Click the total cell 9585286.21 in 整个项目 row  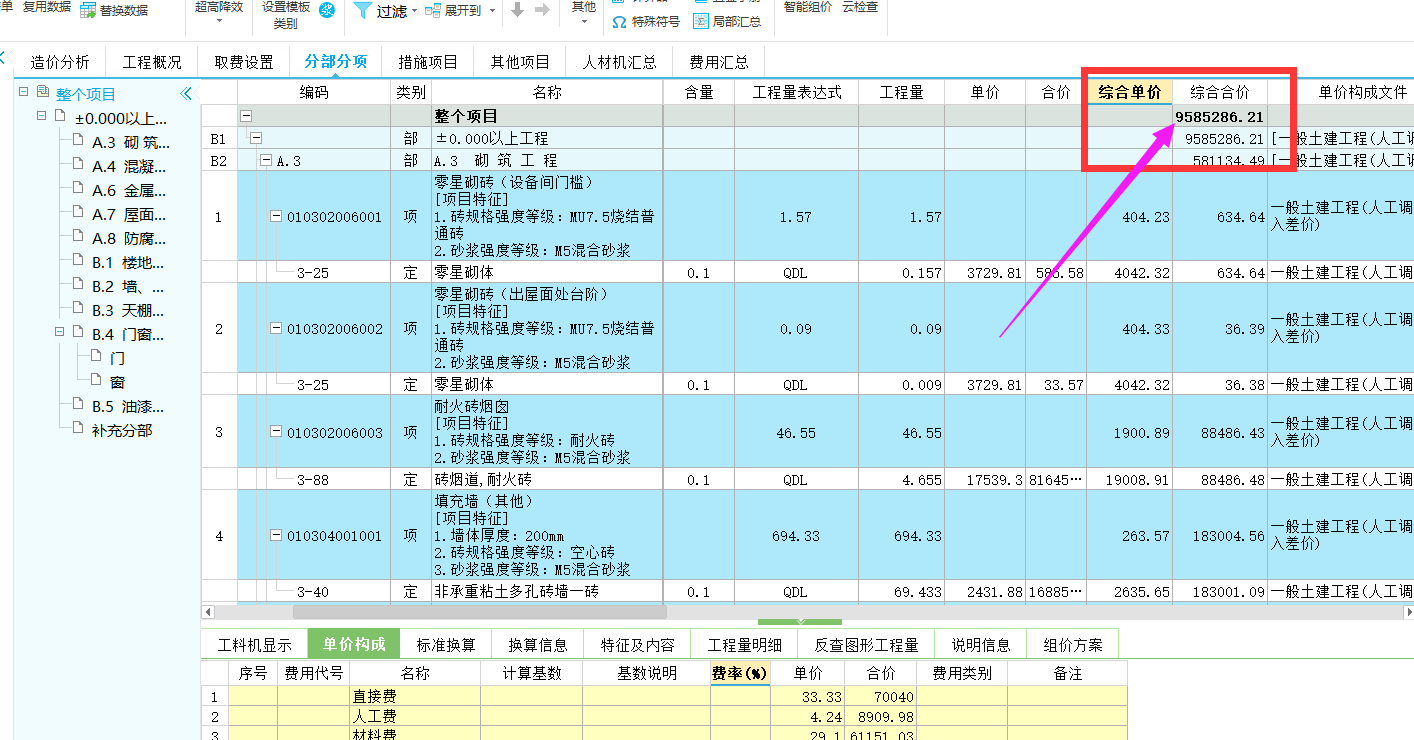pyautogui.click(x=1220, y=117)
